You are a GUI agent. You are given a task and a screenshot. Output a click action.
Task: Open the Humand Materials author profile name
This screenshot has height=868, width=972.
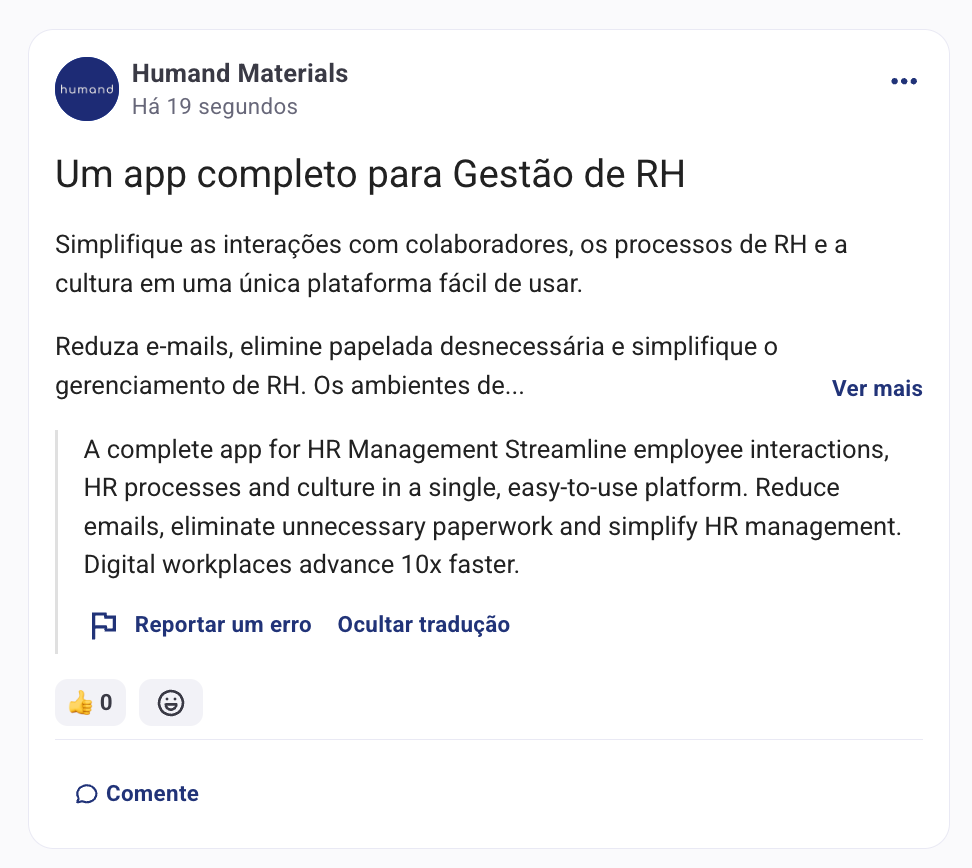click(x=240, y=73)
